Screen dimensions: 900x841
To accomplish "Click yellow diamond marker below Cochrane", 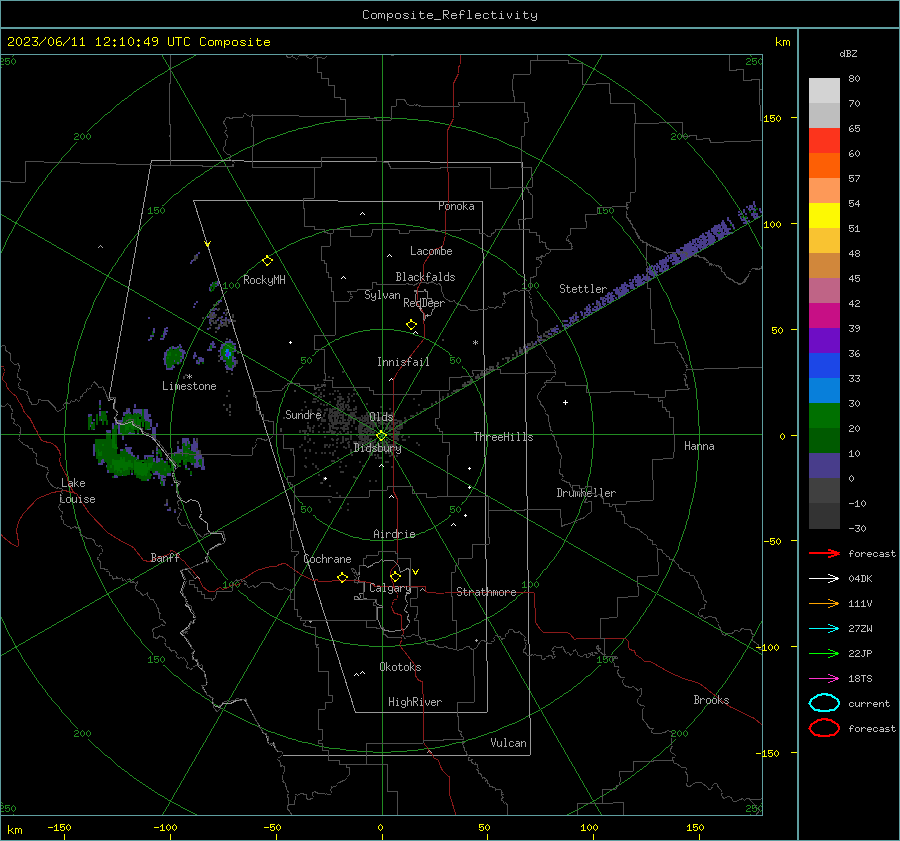I will click(x=342, y=577).
